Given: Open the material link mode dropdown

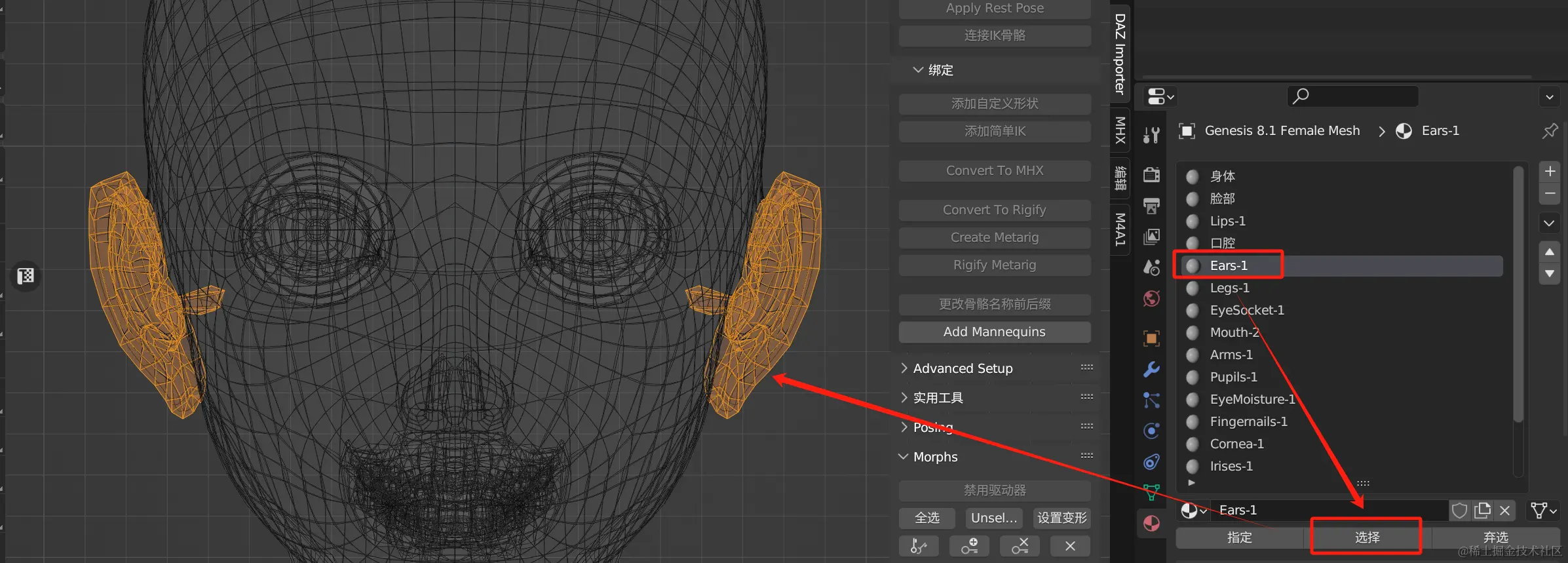Looking at the screenshot, I should [1543, 511].
